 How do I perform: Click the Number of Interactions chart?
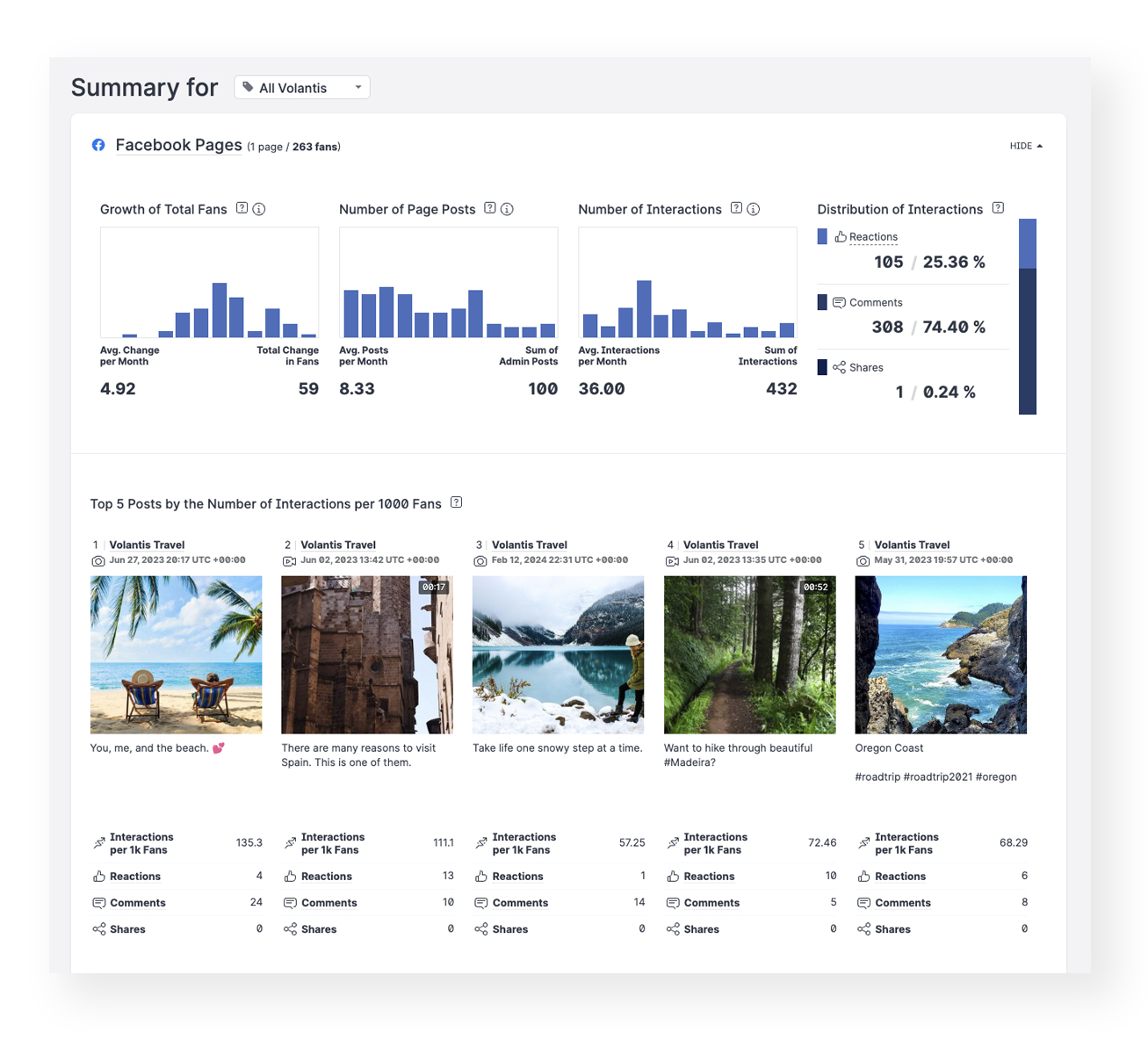687,282
